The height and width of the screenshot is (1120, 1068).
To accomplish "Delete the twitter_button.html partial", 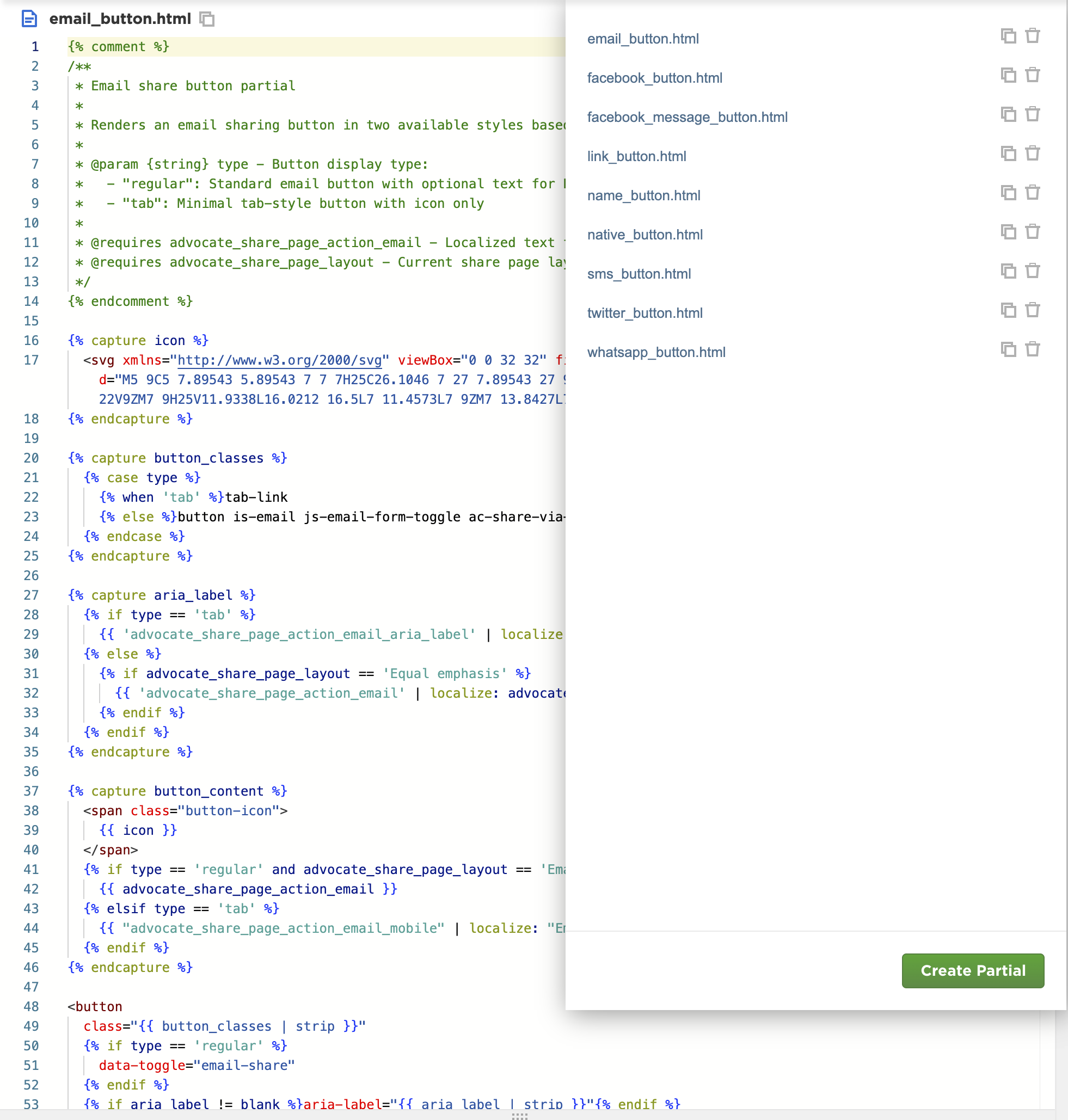I will pos(1032,311).
